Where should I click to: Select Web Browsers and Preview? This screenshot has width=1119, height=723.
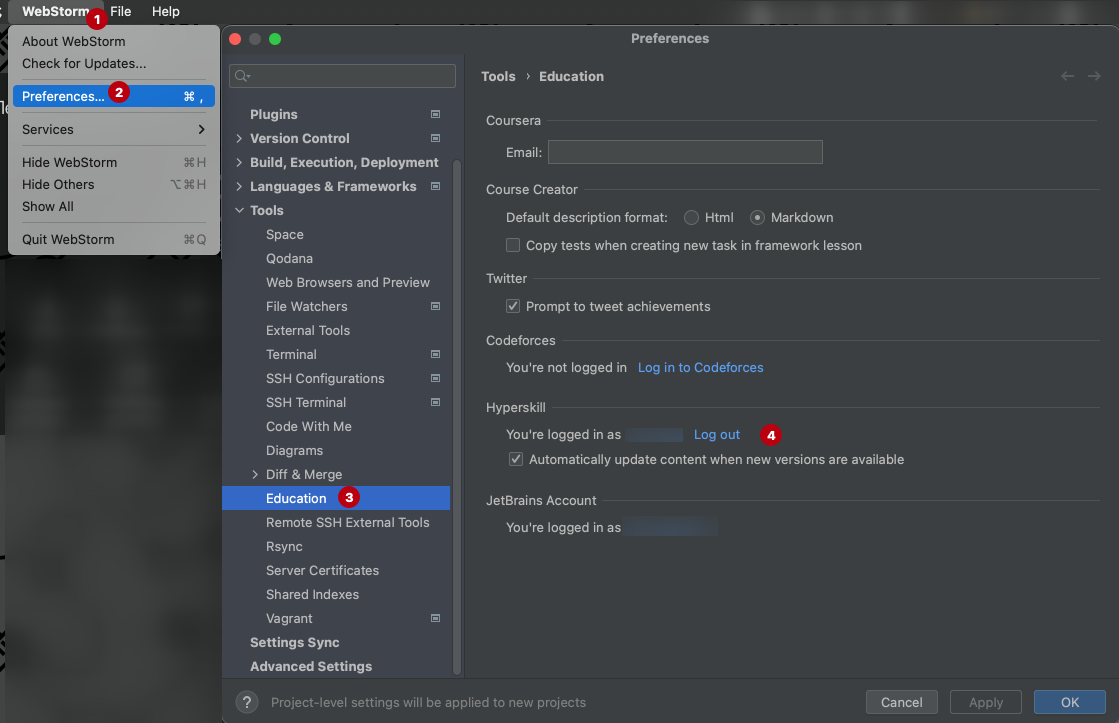point(348,283)
